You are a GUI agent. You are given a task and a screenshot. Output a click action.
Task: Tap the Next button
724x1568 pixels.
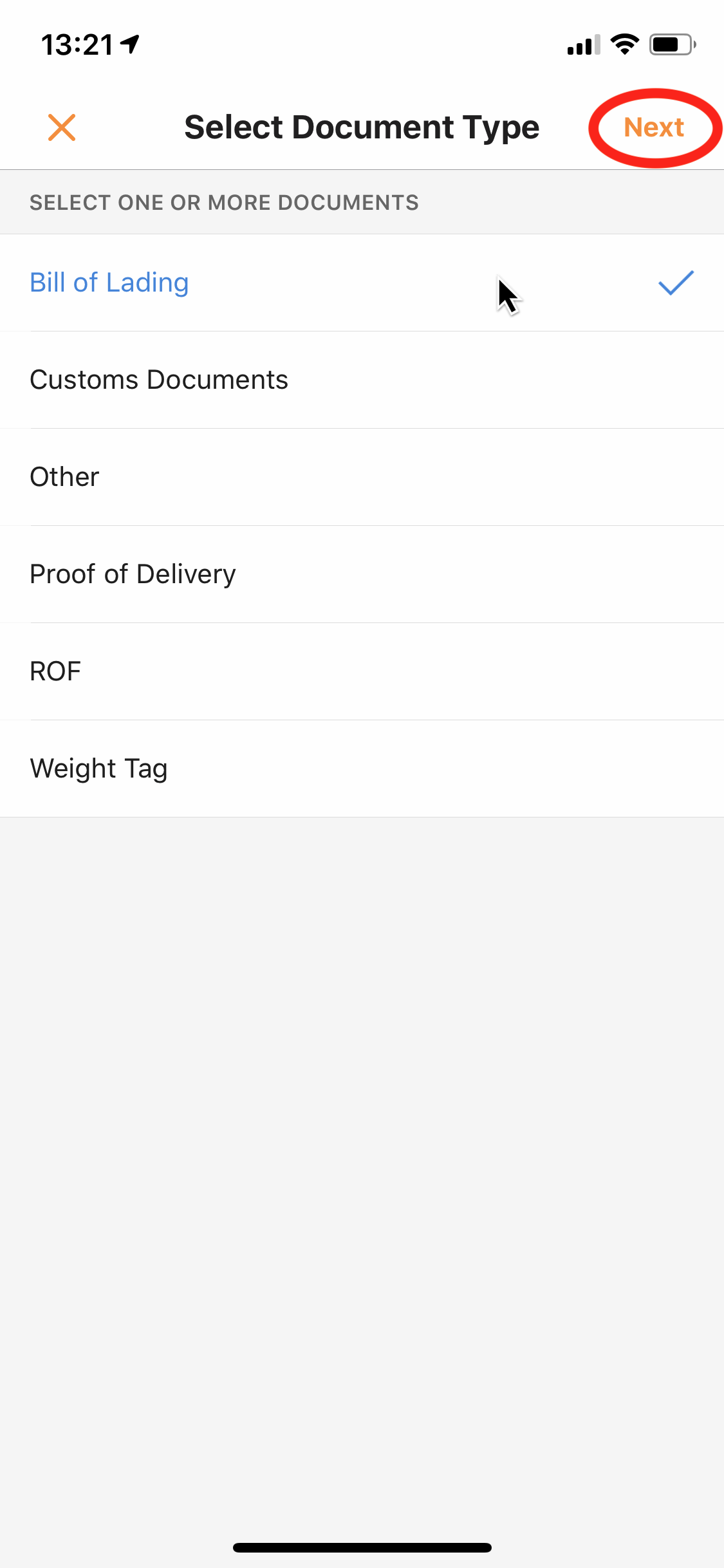[653, 127]
